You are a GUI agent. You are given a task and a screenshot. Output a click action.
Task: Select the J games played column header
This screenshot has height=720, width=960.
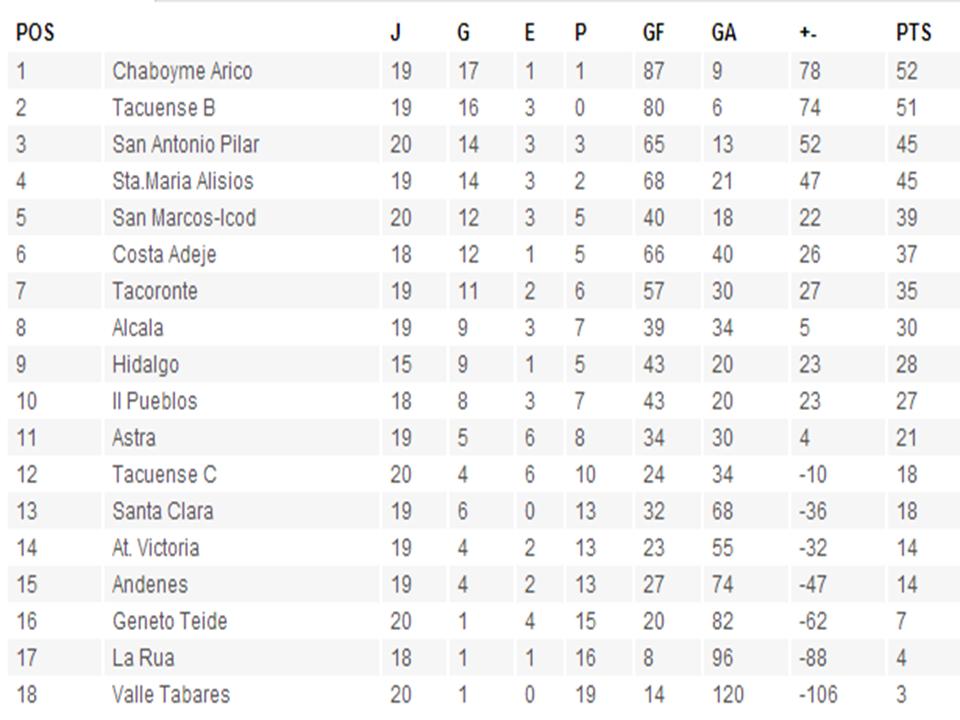tap(396, 32)
